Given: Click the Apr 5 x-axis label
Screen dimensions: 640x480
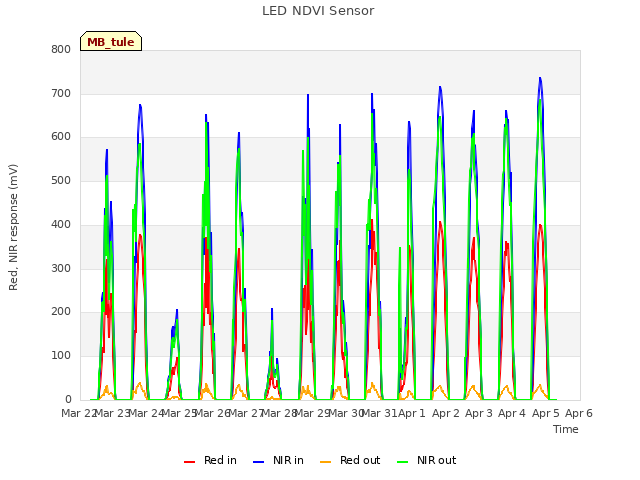Looking at the screenshot, I should tap(545, 413).
